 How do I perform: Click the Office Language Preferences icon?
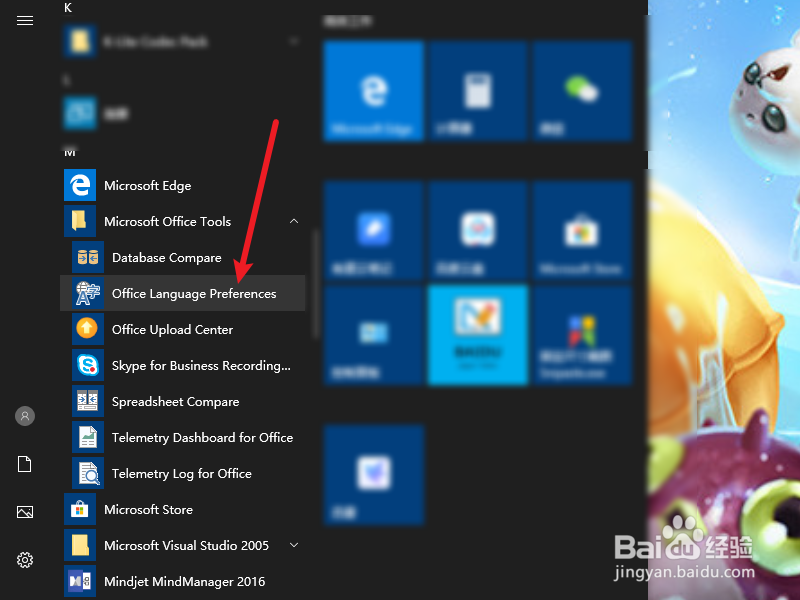[x=88, y=293]
